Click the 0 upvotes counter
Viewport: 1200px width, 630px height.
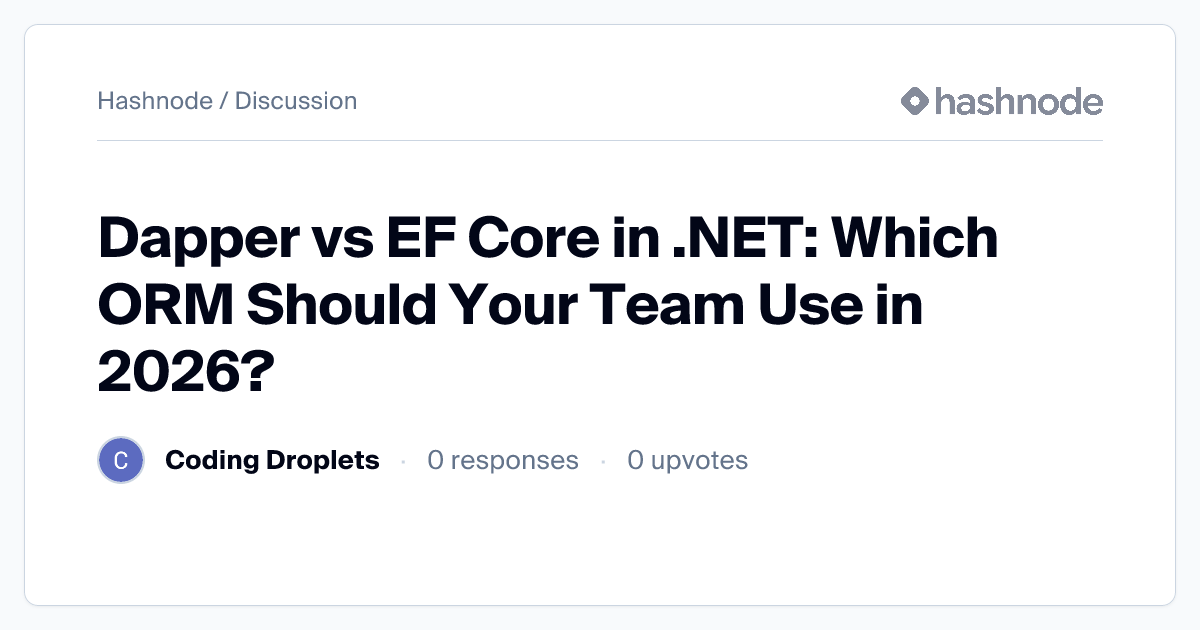pos(687,460)
